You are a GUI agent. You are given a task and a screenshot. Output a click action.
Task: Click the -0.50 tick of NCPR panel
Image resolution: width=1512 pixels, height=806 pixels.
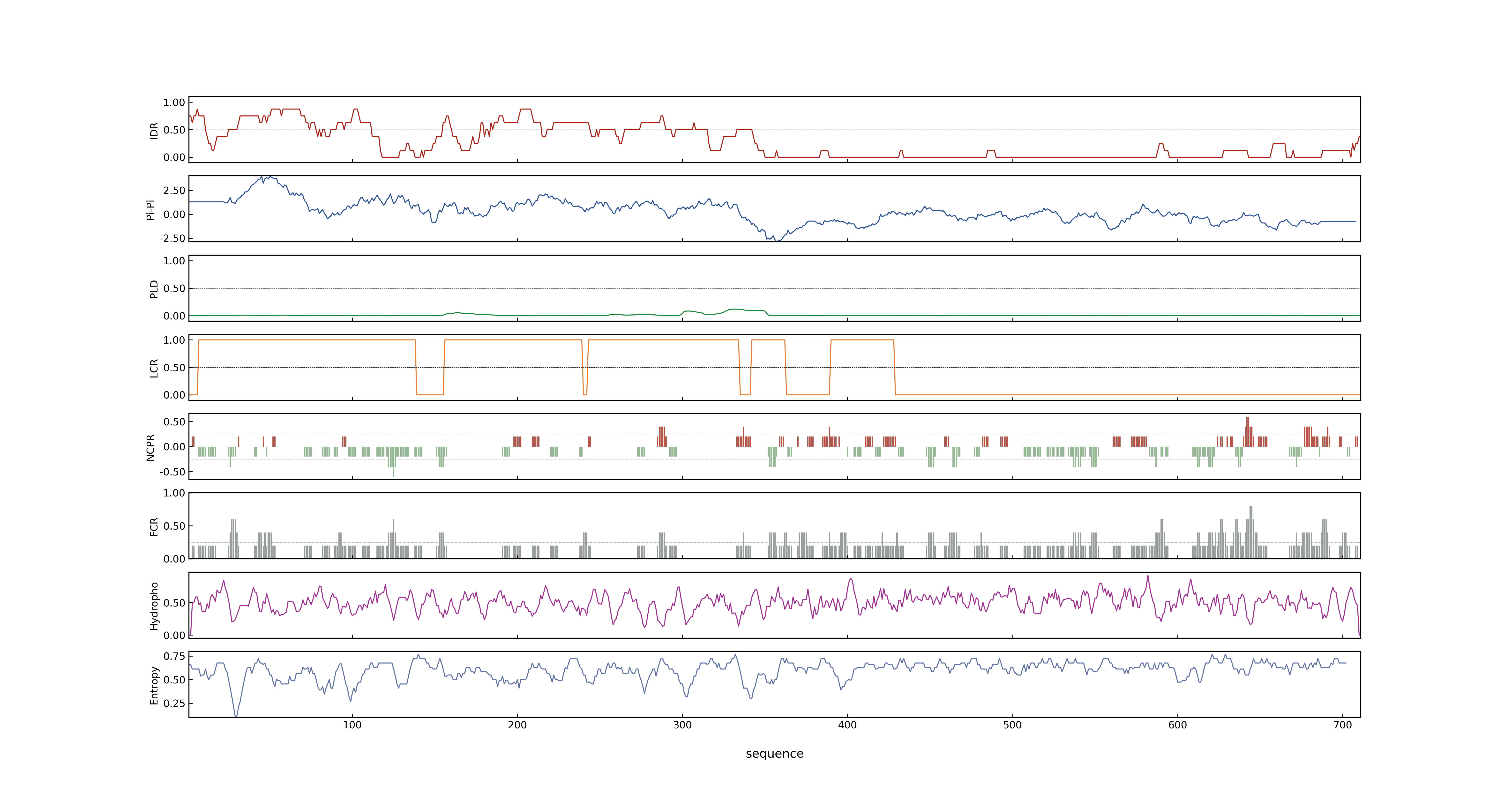172,472
